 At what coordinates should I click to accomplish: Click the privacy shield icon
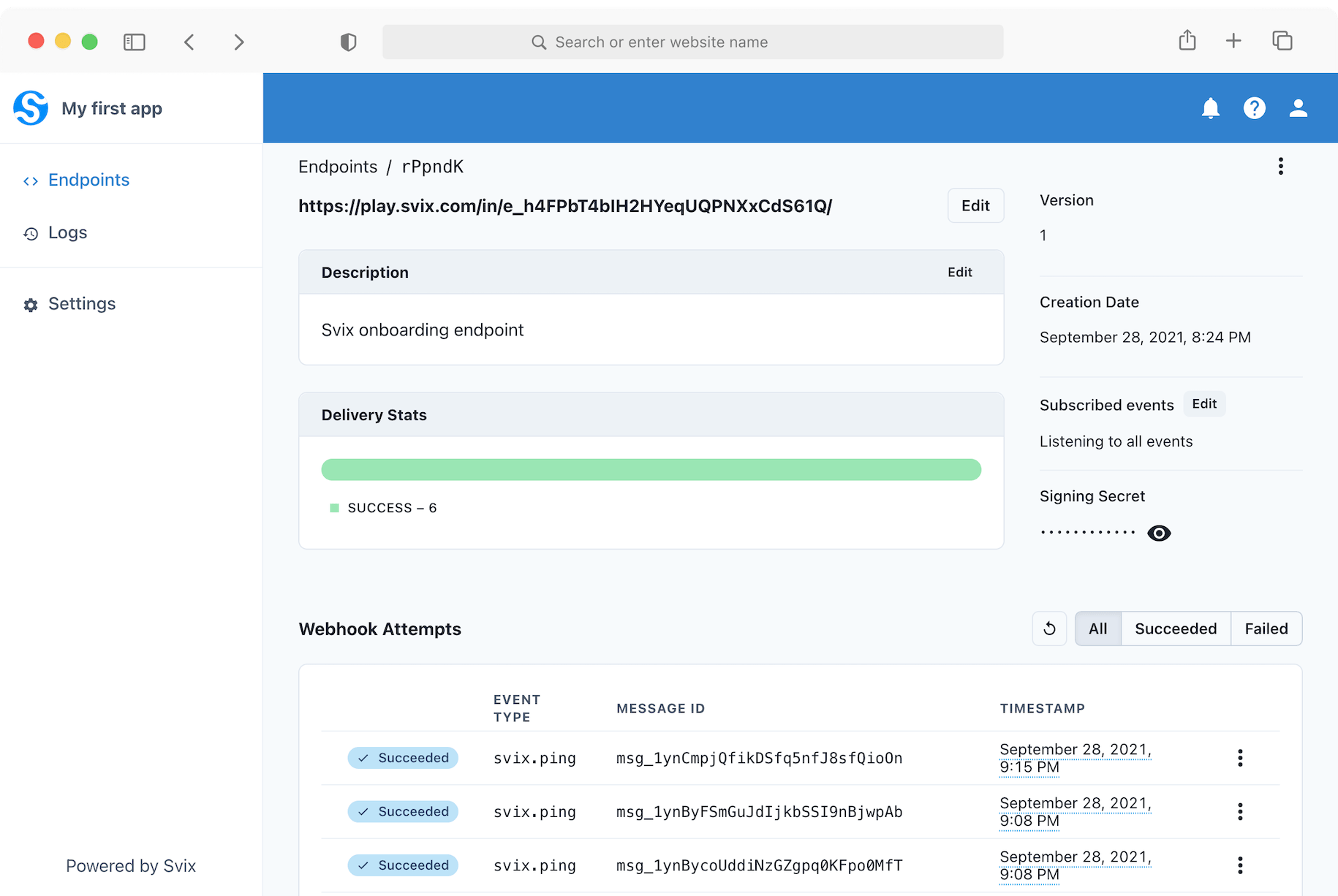coord(349,42)
